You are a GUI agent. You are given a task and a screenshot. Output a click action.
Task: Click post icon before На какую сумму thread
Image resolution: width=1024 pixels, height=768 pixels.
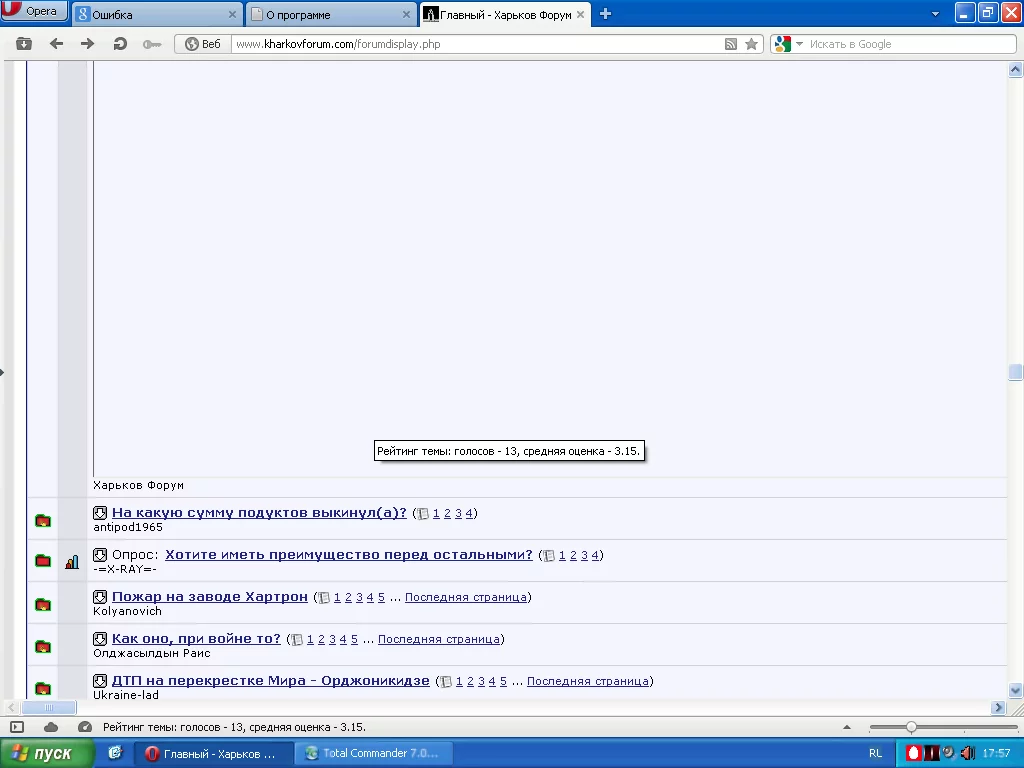[100, 513]
